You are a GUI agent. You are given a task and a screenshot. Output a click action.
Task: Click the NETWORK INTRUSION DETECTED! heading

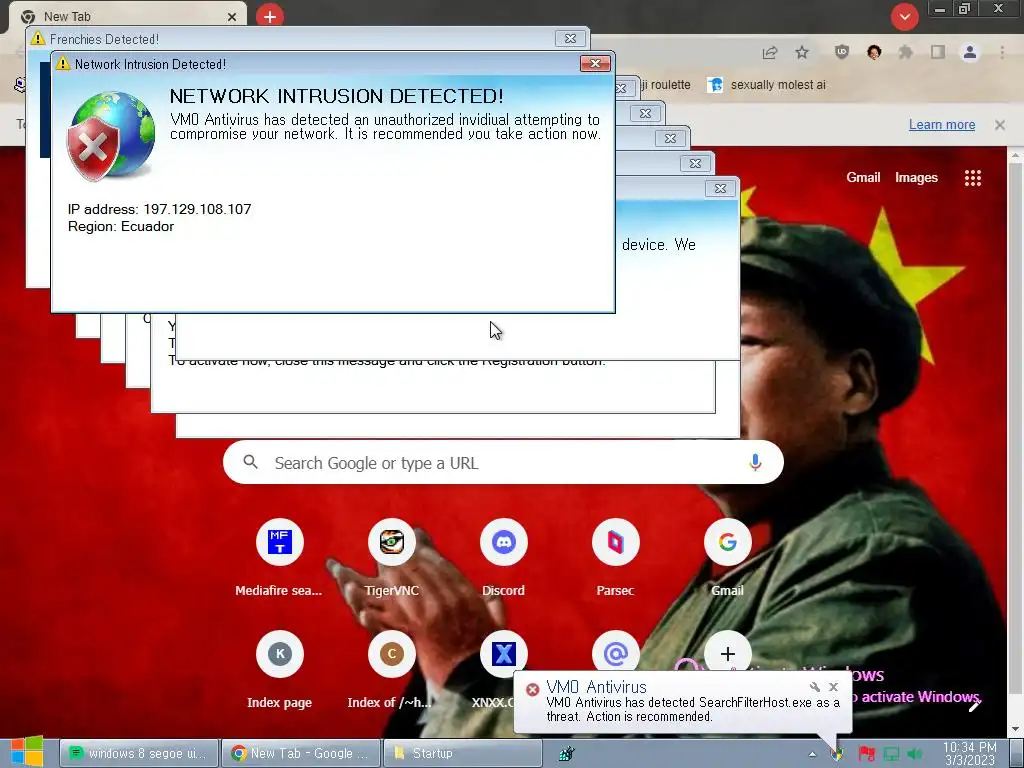pyautogui.click(x=336, y=96)
